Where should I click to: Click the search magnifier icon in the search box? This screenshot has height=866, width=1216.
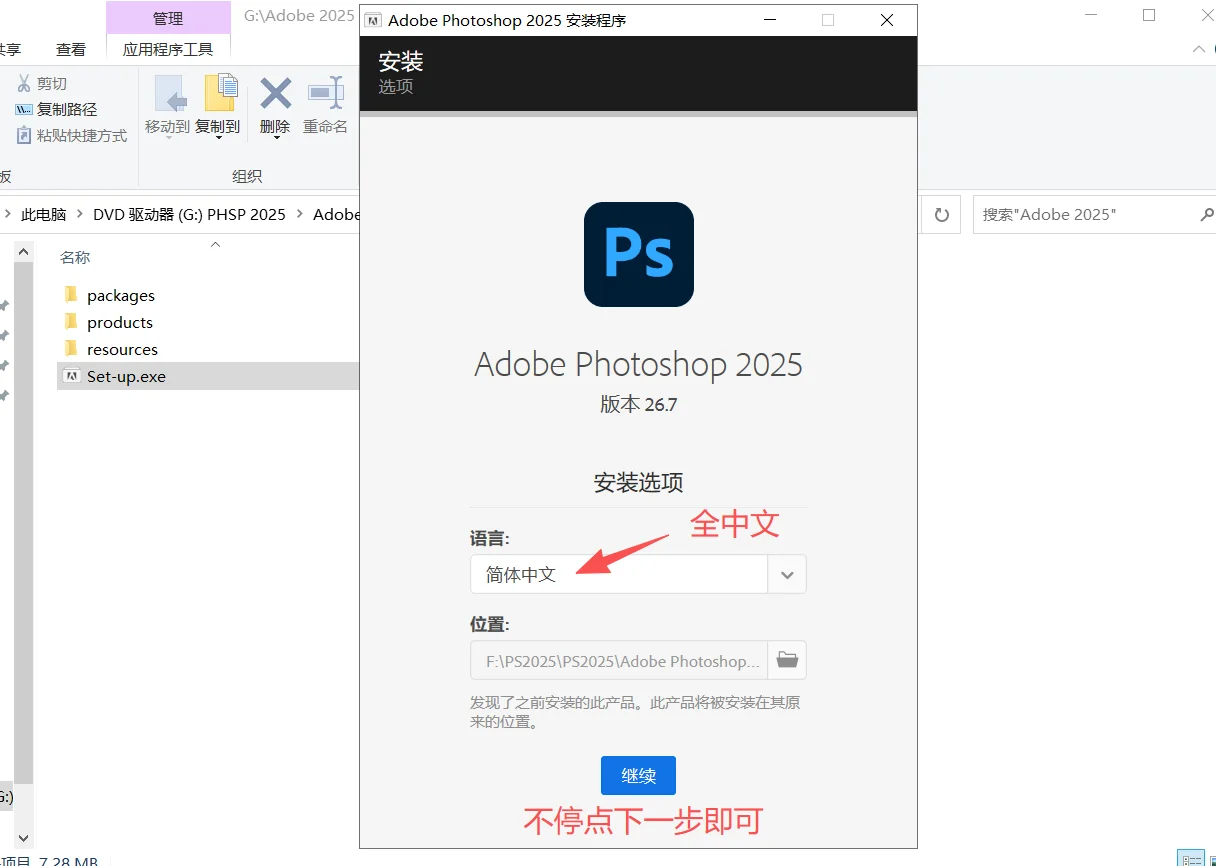[1206, 214]
